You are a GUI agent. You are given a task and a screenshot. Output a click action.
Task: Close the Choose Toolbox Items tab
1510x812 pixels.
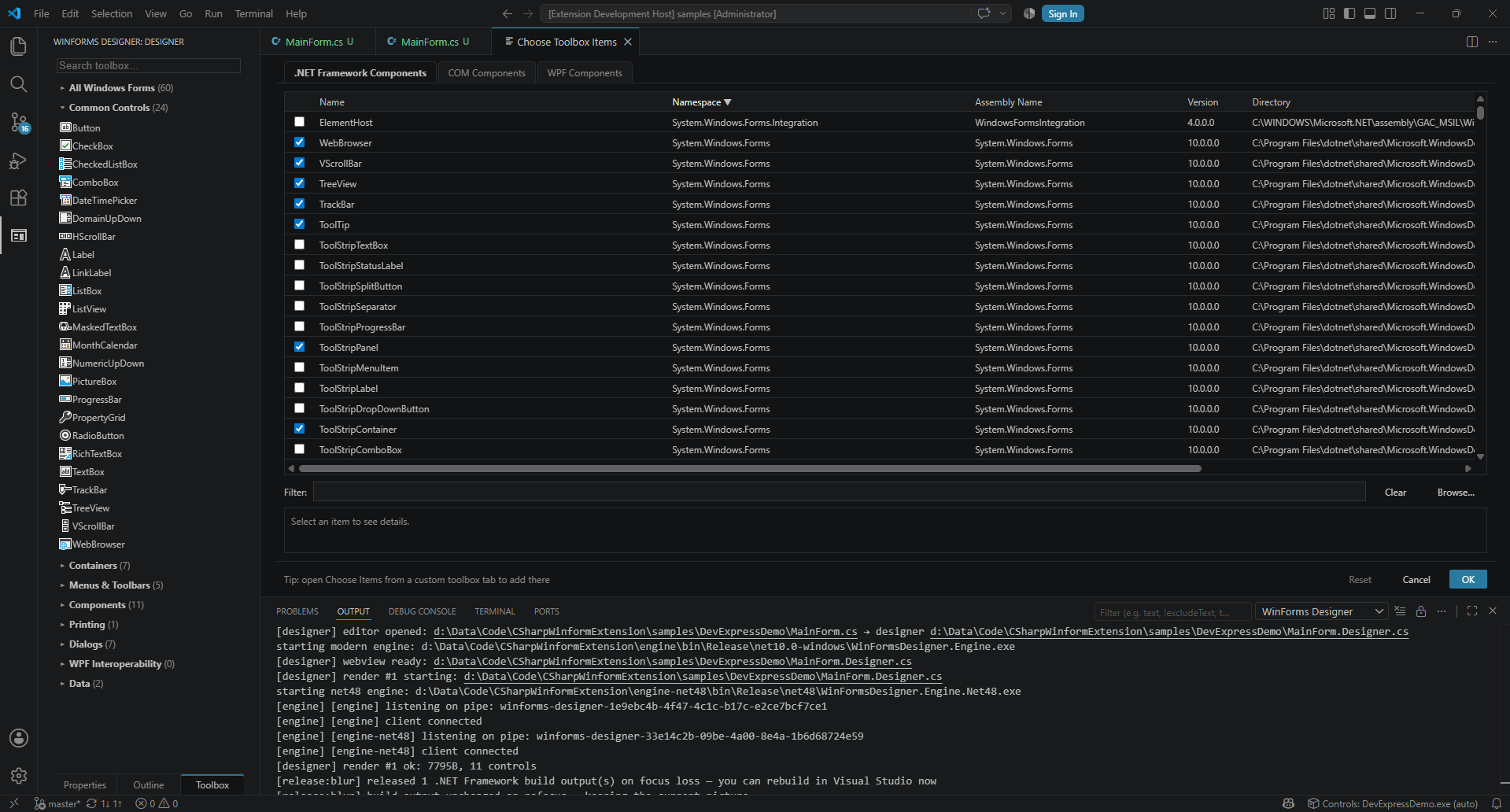click(628, 42)
